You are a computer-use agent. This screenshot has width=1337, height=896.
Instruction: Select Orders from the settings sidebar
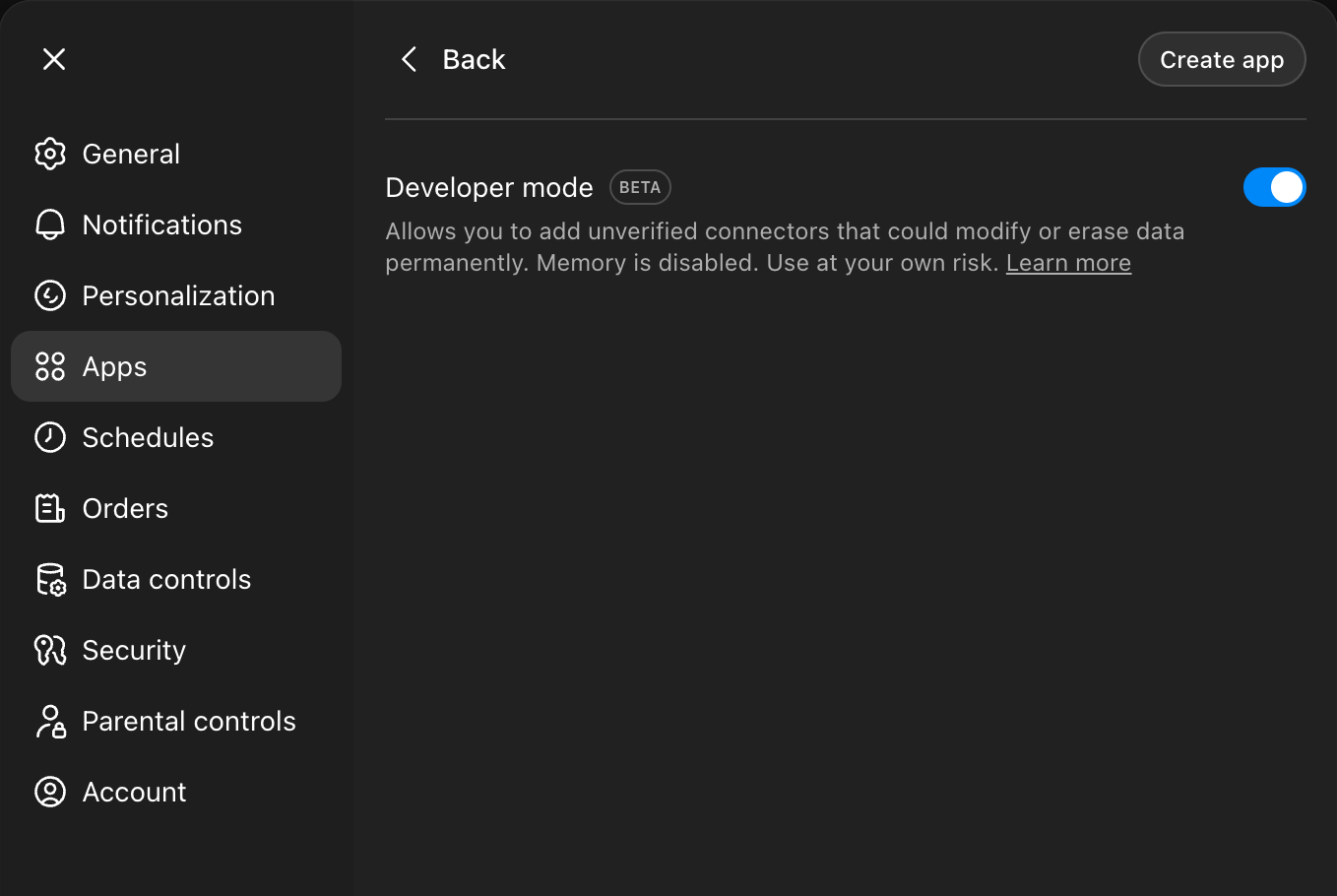tap(125, 508)
